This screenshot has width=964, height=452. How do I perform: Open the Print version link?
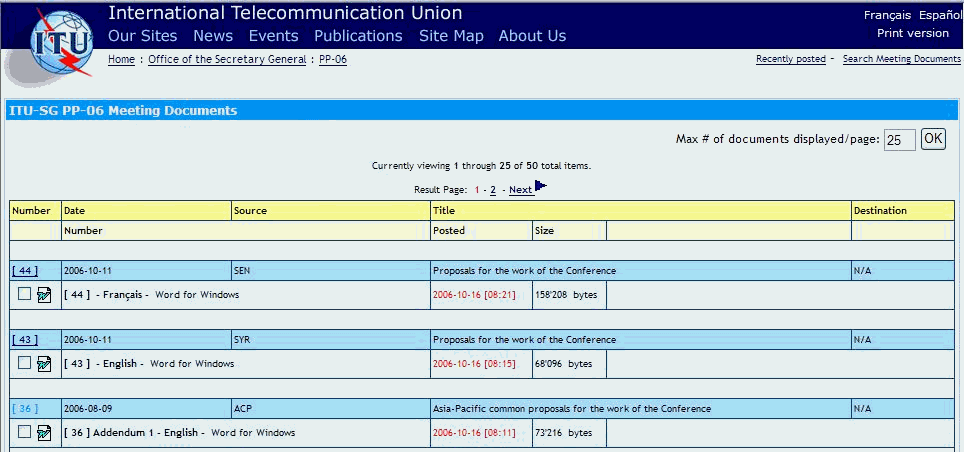coord(912,33)
